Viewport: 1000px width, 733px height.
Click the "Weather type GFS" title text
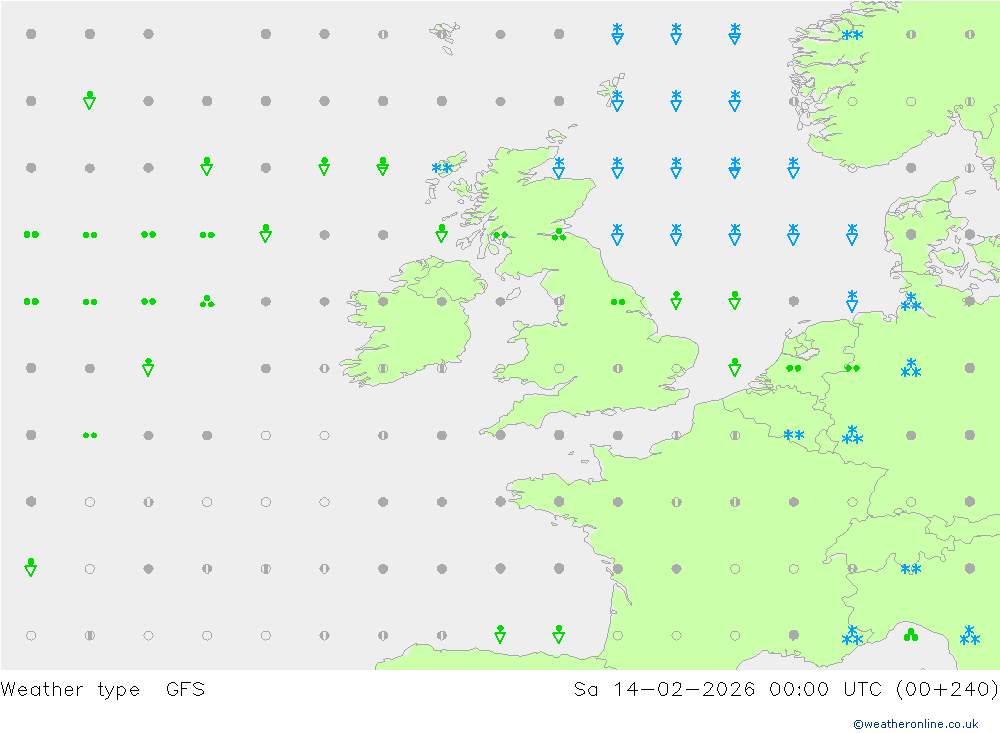[x=103, y=689]
